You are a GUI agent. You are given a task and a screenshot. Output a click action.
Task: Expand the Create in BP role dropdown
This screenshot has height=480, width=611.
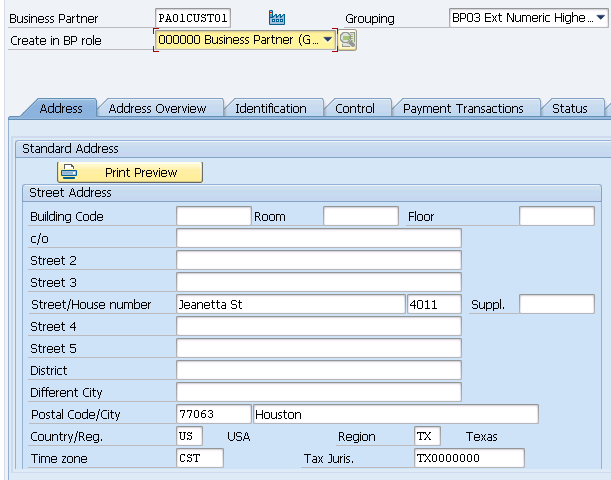(327, 40)
